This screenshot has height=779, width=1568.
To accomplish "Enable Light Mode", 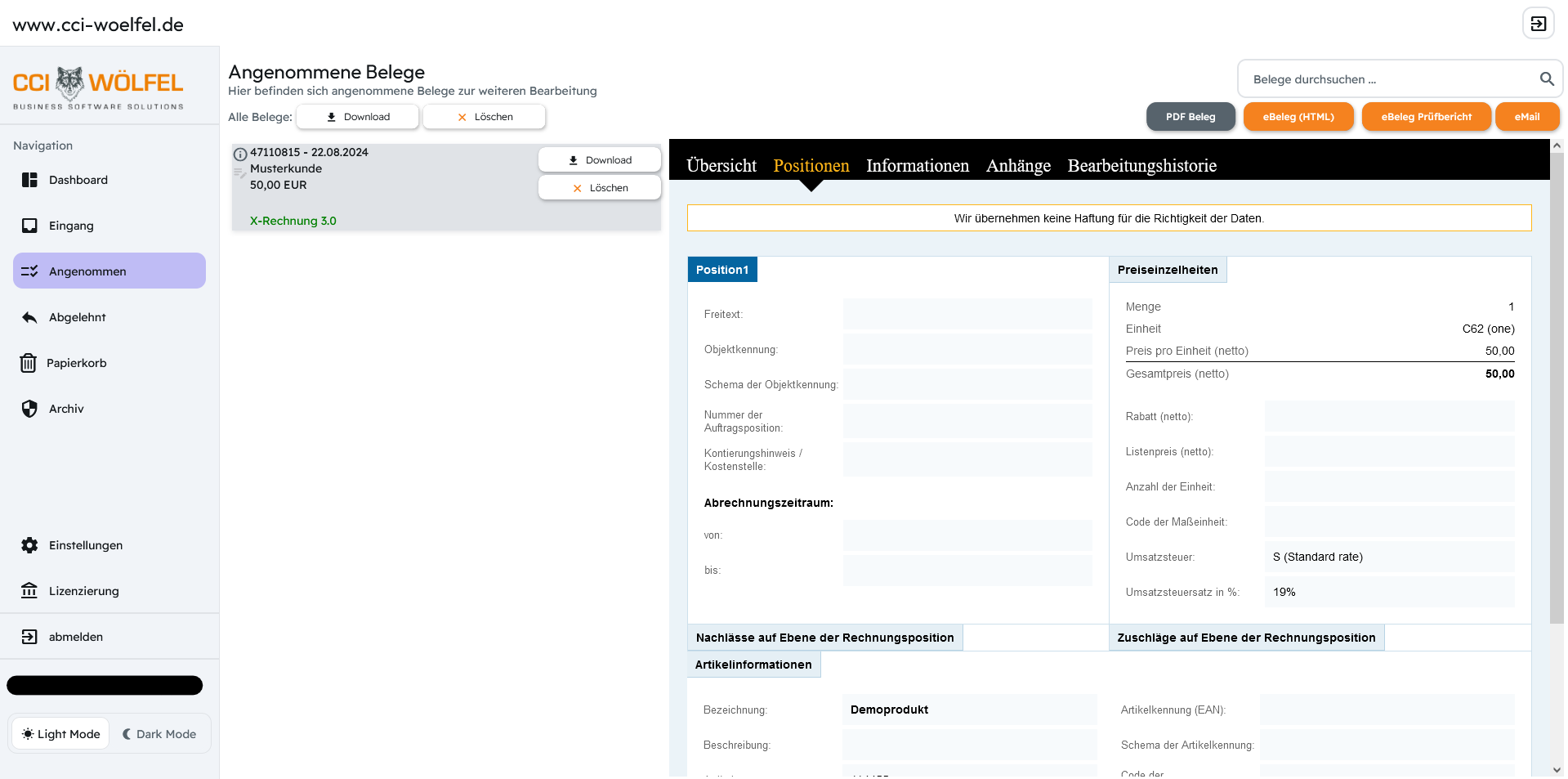I will coord(59,733).
